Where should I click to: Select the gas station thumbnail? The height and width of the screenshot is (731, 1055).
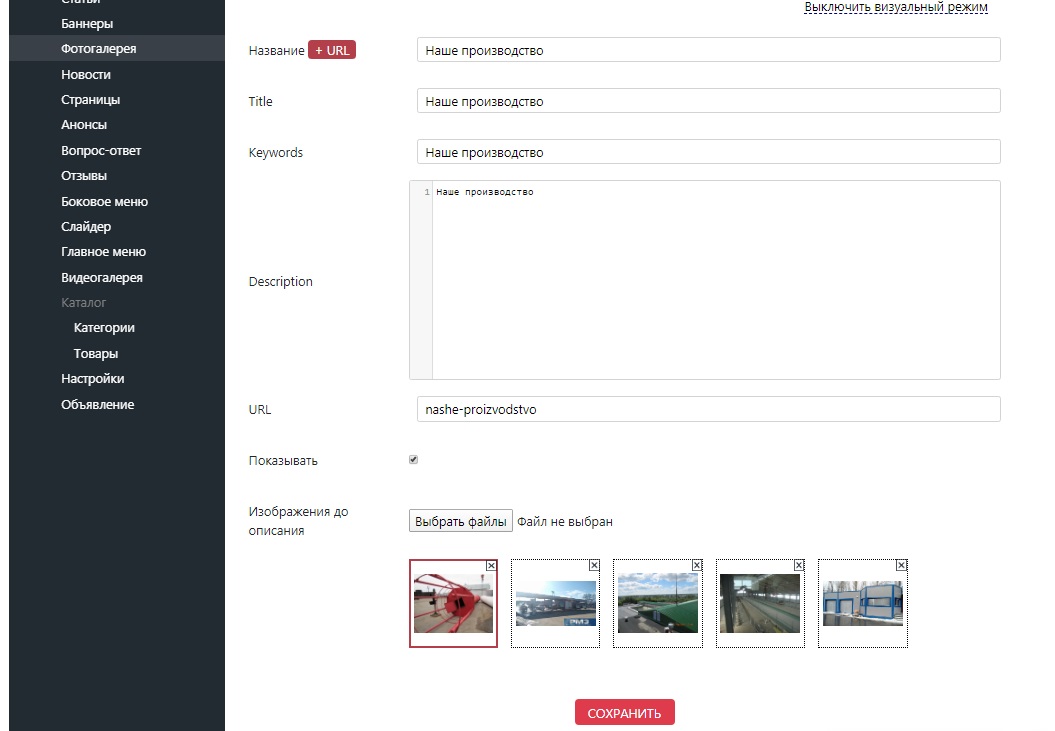click(555, 604)
